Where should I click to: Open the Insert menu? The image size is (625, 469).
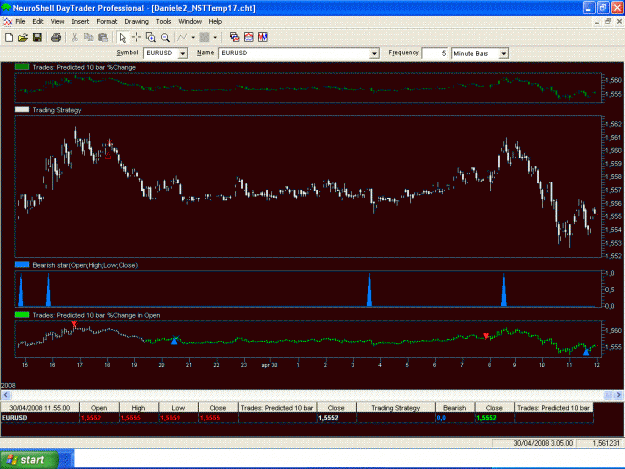pyautogui.click(x=80, y=22)
